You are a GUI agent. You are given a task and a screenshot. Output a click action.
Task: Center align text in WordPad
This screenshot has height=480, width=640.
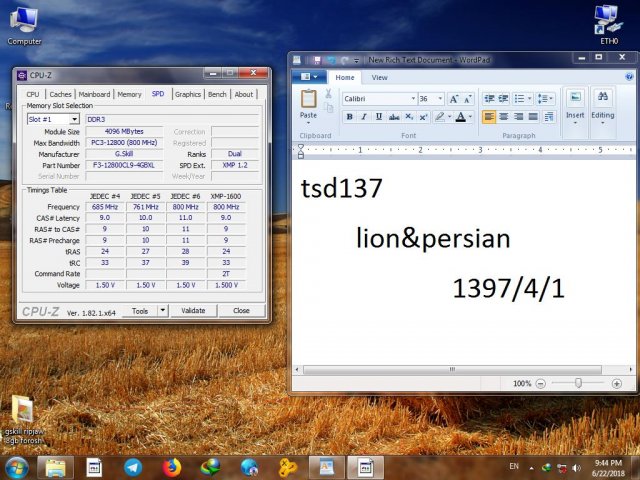coord(503,117)
